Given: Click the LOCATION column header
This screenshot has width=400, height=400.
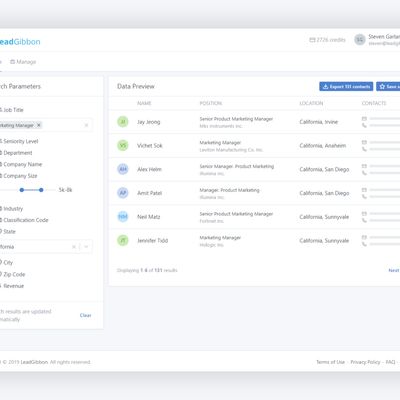Looking at the screenshot, I should coord(311,103).
